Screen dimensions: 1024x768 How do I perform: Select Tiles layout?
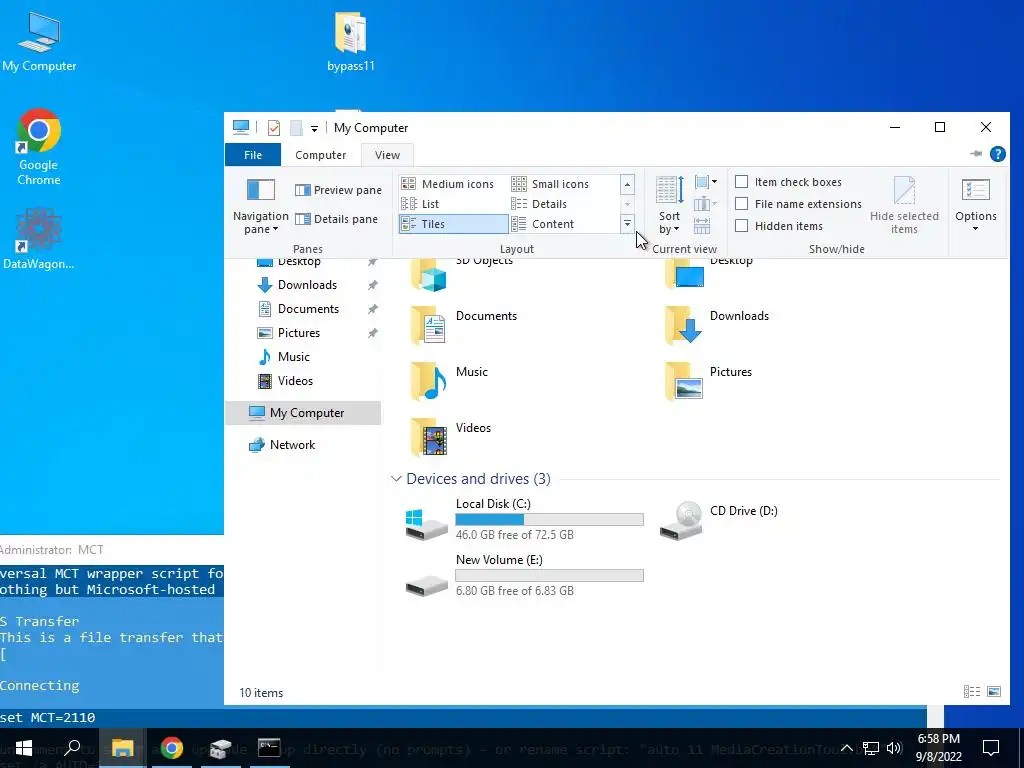(453, 224)
